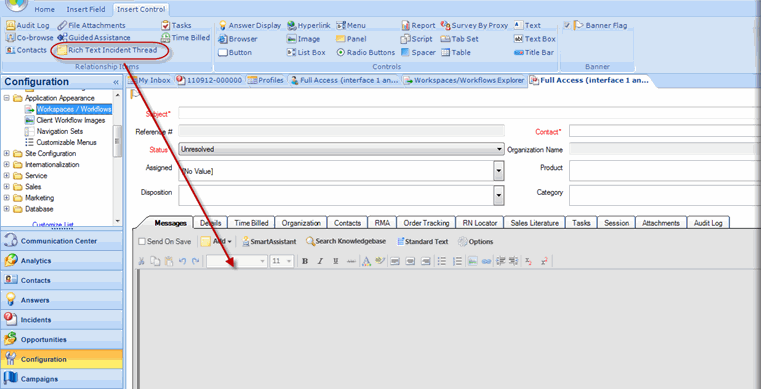Insert the Tasks relationship item
761x389 pixels.
[176, 25]
